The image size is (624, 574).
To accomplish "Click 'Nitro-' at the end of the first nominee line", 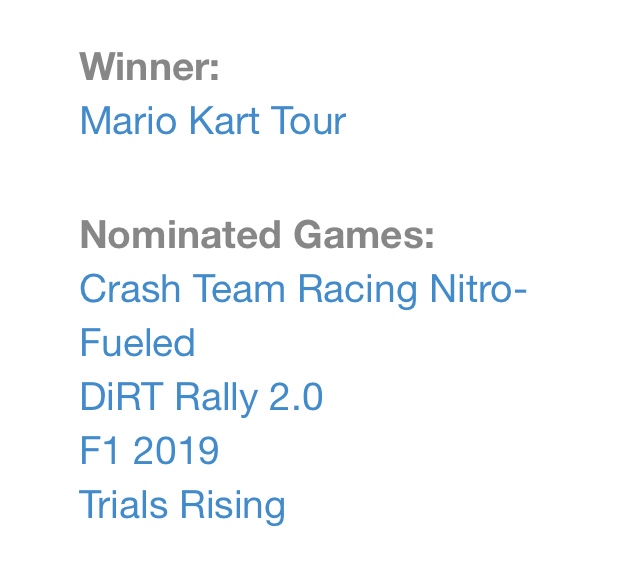I will point(478,289).
